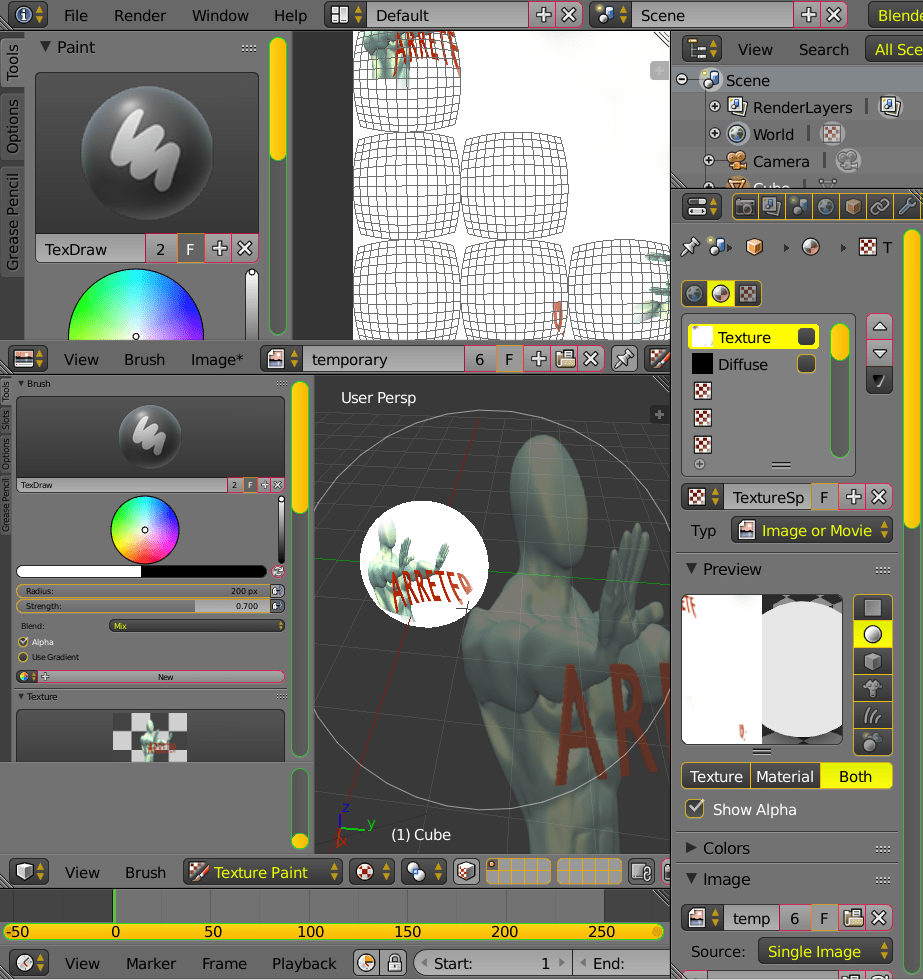Open World properties globe icon
923x980 pixels.
click(823, 205)
